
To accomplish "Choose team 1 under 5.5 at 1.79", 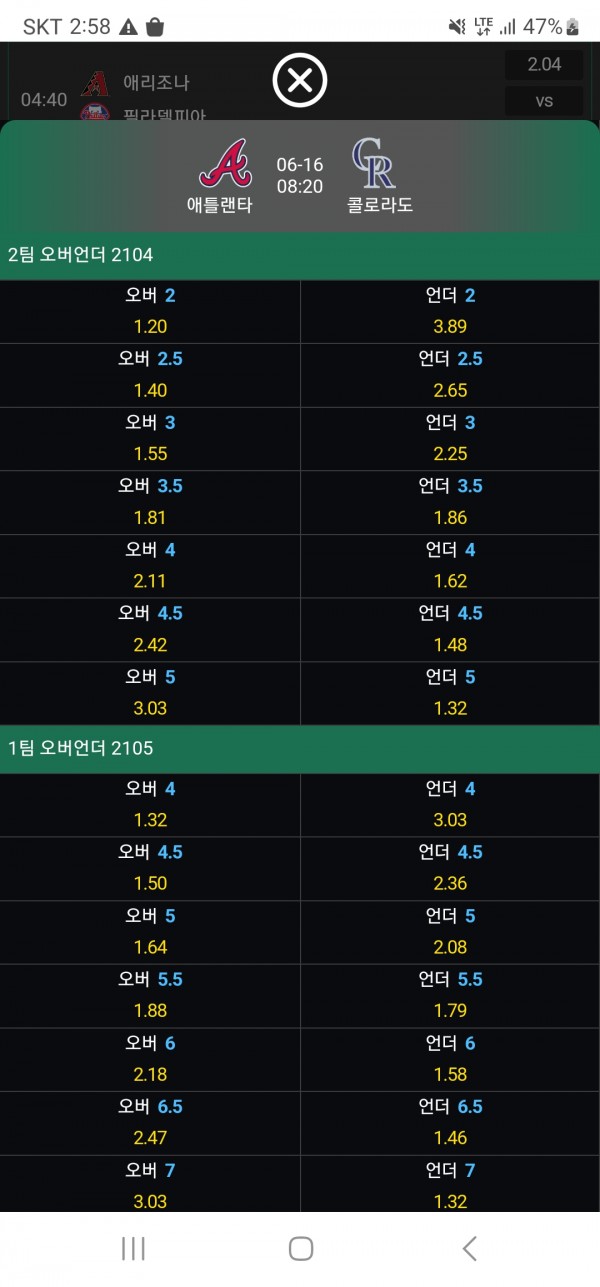I will click(x=450, y=995).
